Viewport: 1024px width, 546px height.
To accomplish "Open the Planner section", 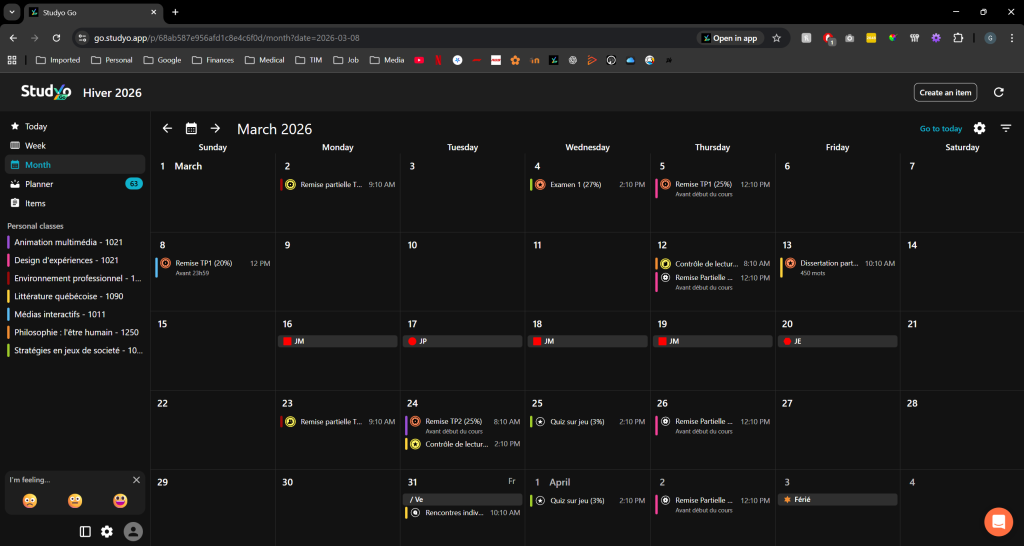I will click(x=40, y=184).
